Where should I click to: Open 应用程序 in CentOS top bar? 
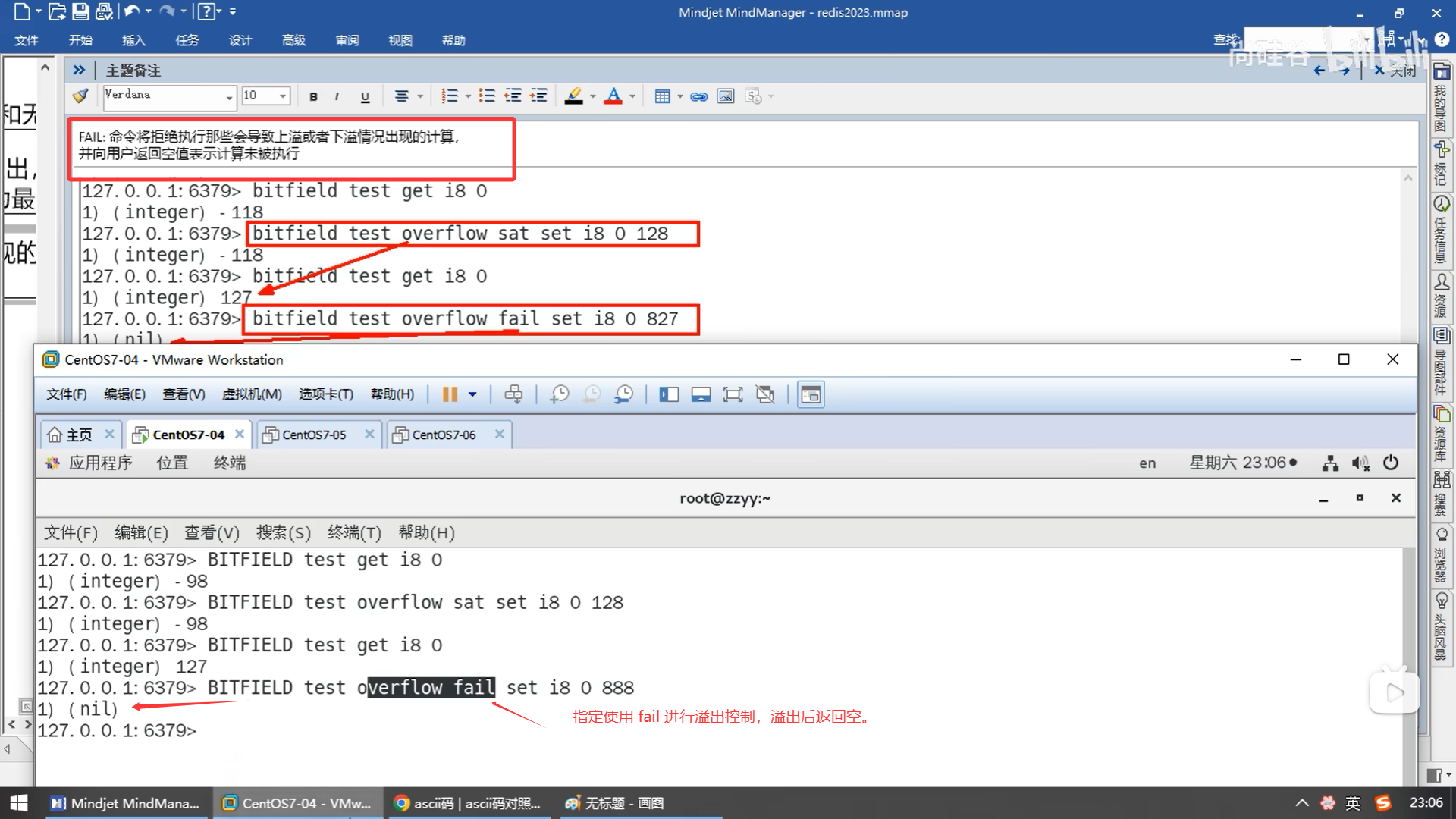pos(100,463)
